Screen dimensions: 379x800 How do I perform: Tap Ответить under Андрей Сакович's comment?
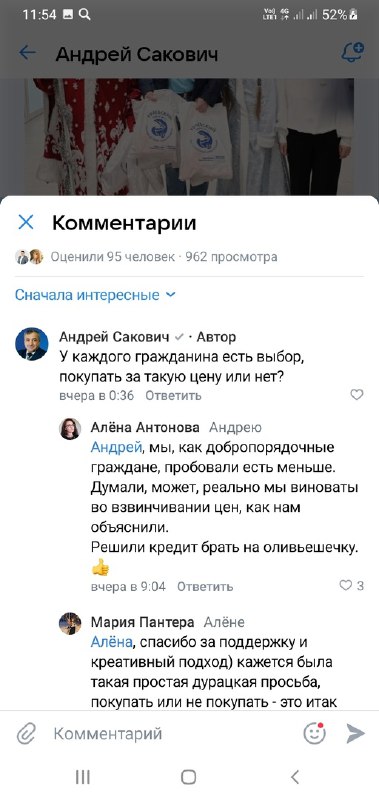point(173,395)
